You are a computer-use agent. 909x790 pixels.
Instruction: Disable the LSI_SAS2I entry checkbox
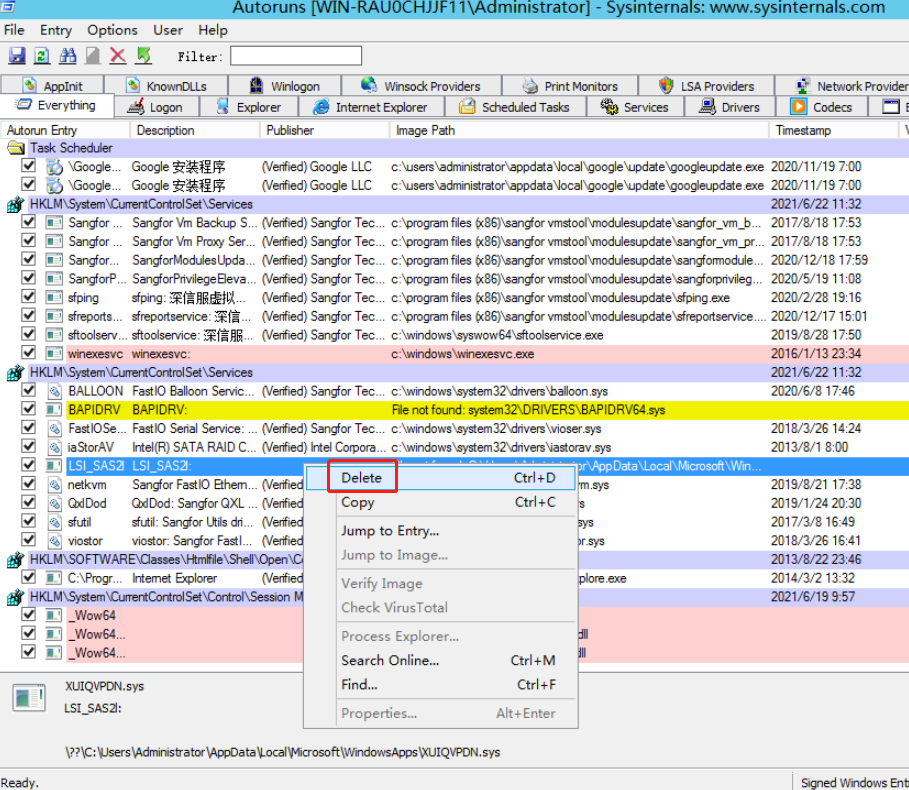pos(29,466)
